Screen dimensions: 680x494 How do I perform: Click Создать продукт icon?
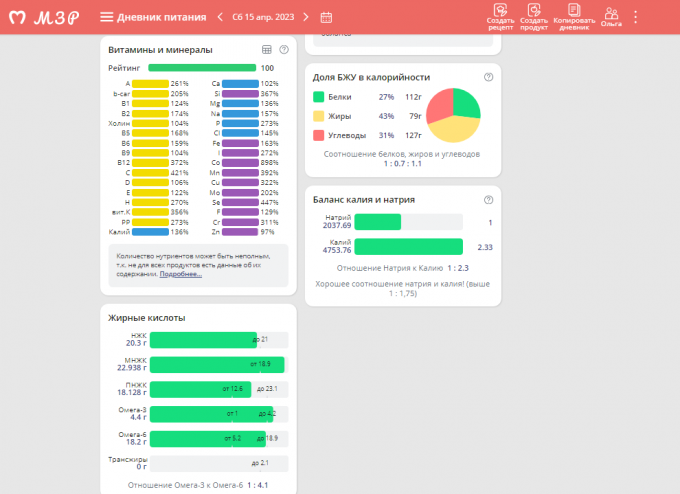(x=534, y=16)
